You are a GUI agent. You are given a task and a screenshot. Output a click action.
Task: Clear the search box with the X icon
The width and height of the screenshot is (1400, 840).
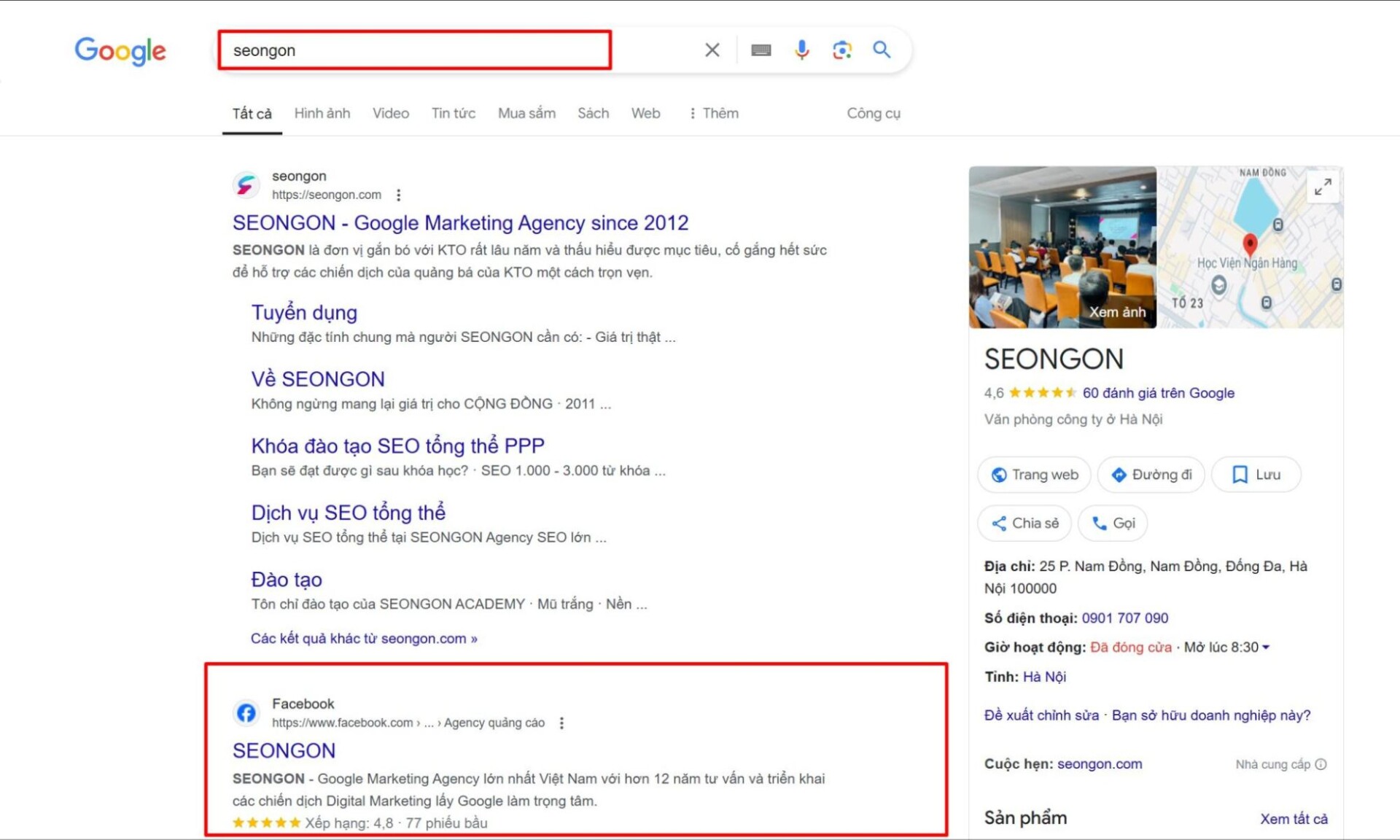pos(712,50)
